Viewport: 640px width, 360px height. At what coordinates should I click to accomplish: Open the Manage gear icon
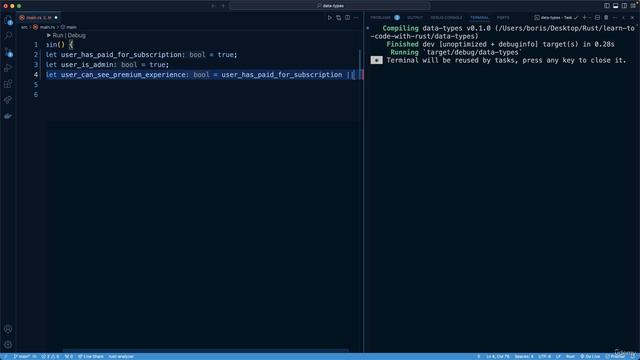(8, 345)
